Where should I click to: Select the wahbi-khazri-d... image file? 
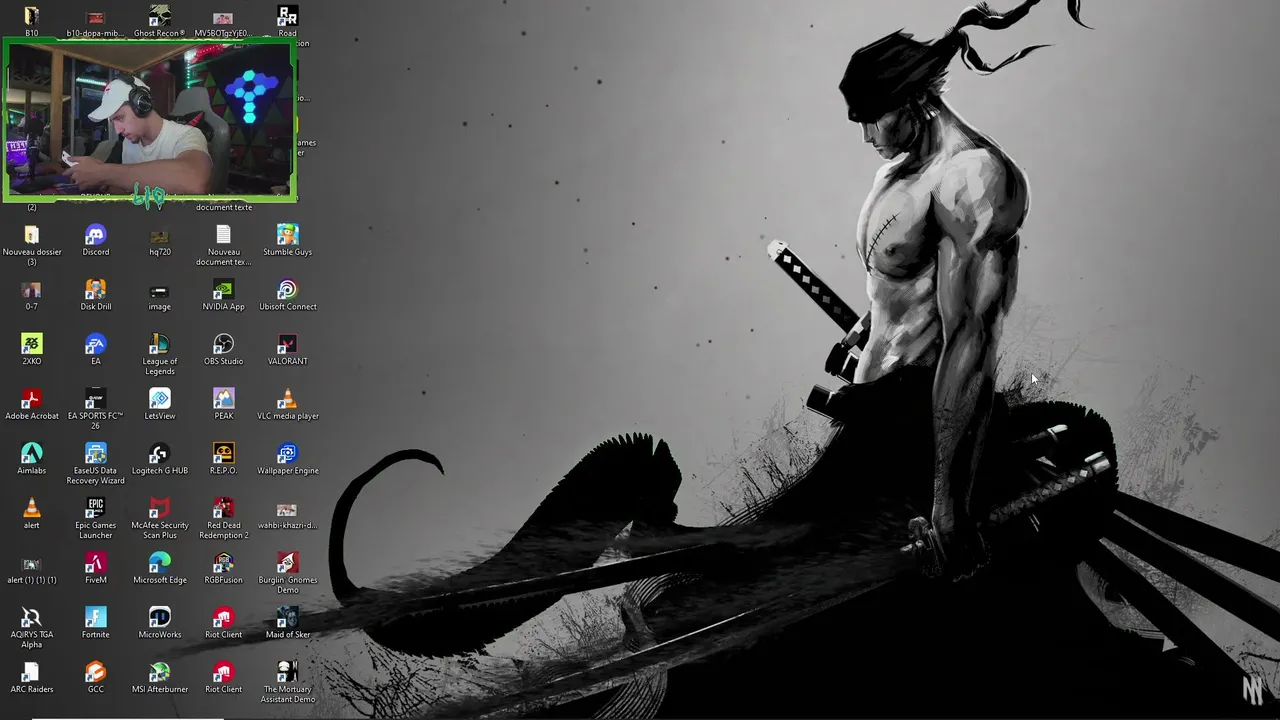[x=287, y=513]
